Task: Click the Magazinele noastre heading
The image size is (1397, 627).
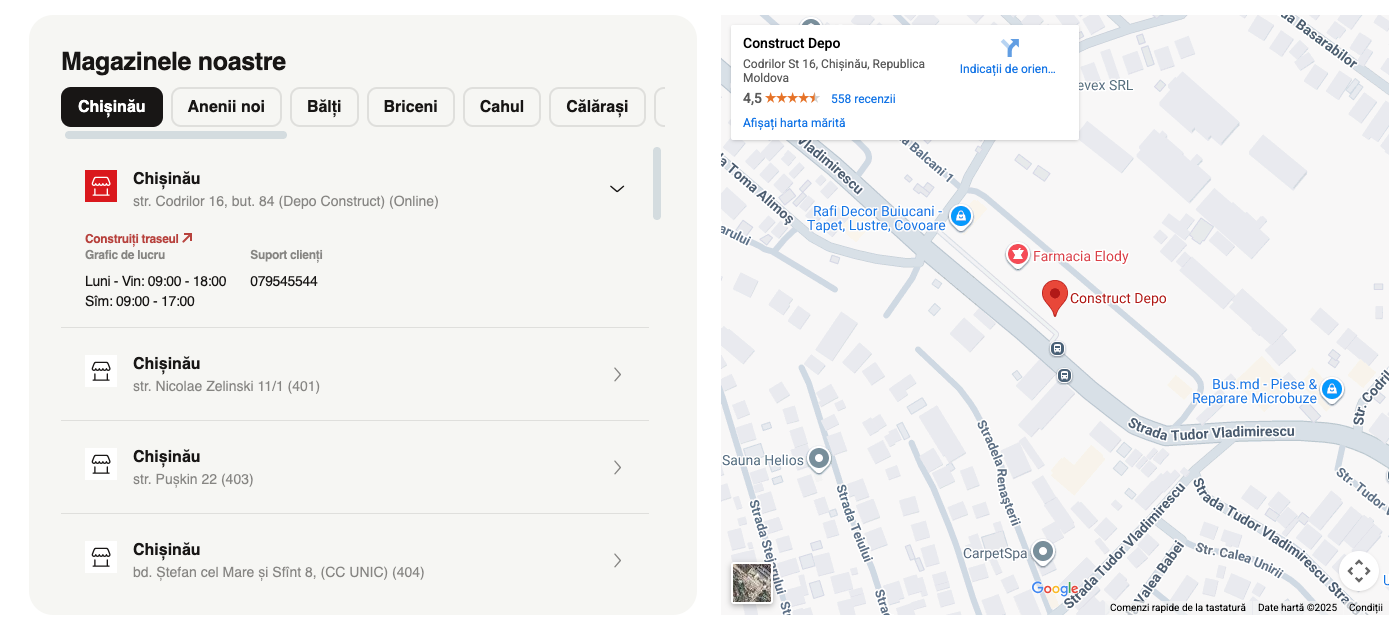Action: (174, 62)
